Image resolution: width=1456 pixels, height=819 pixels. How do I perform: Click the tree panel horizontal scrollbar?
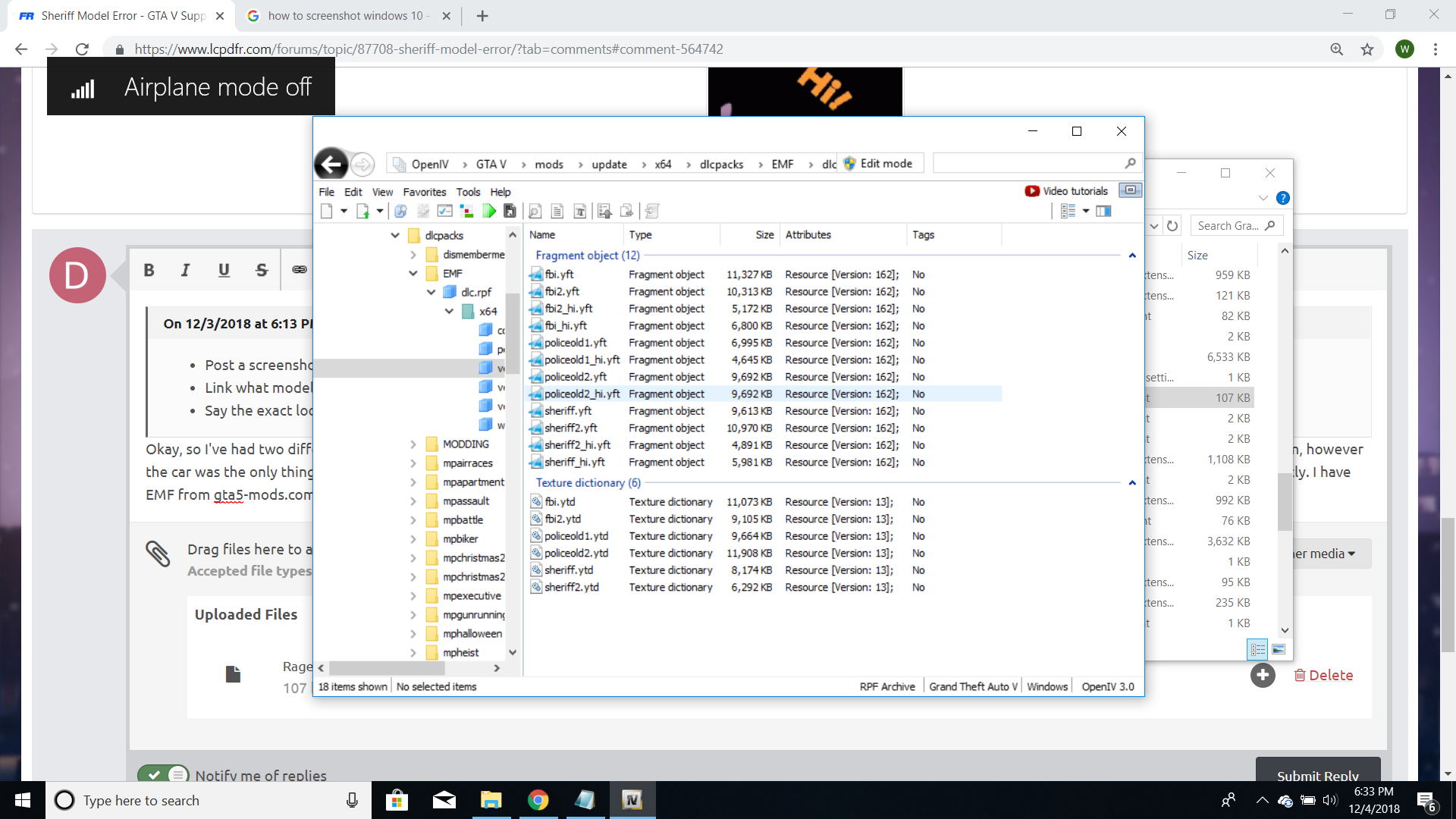[387, 668]
